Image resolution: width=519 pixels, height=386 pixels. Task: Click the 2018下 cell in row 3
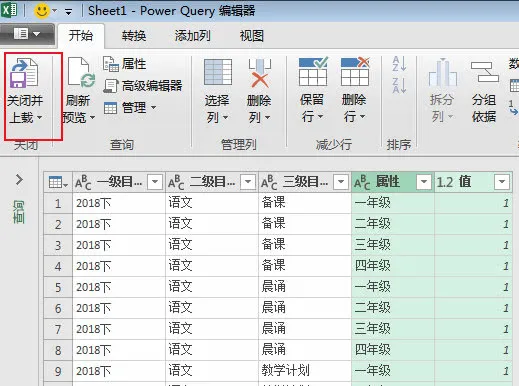pos(119,245)
